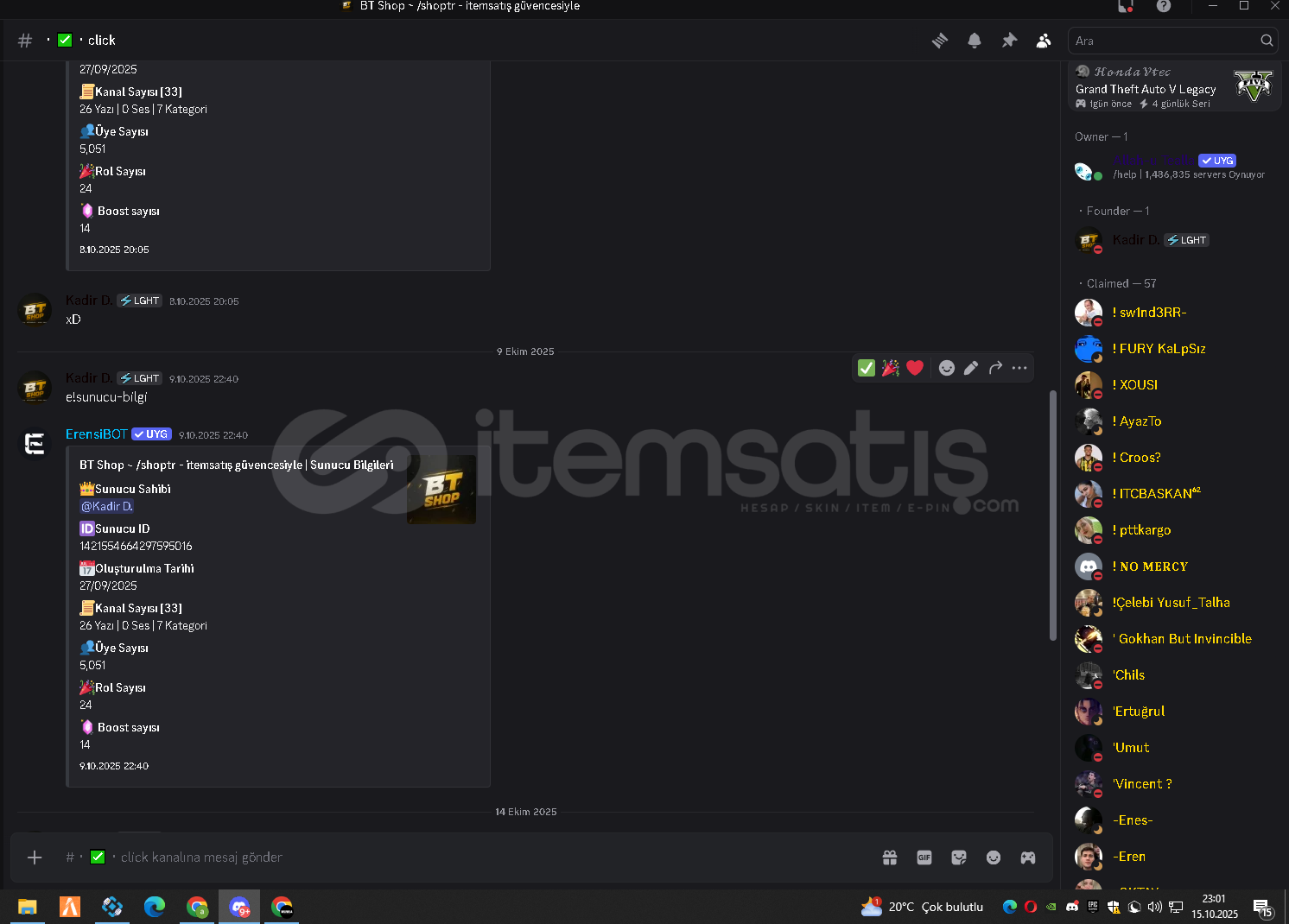Open the emoji picker in message bar

(x=994, y=858)
